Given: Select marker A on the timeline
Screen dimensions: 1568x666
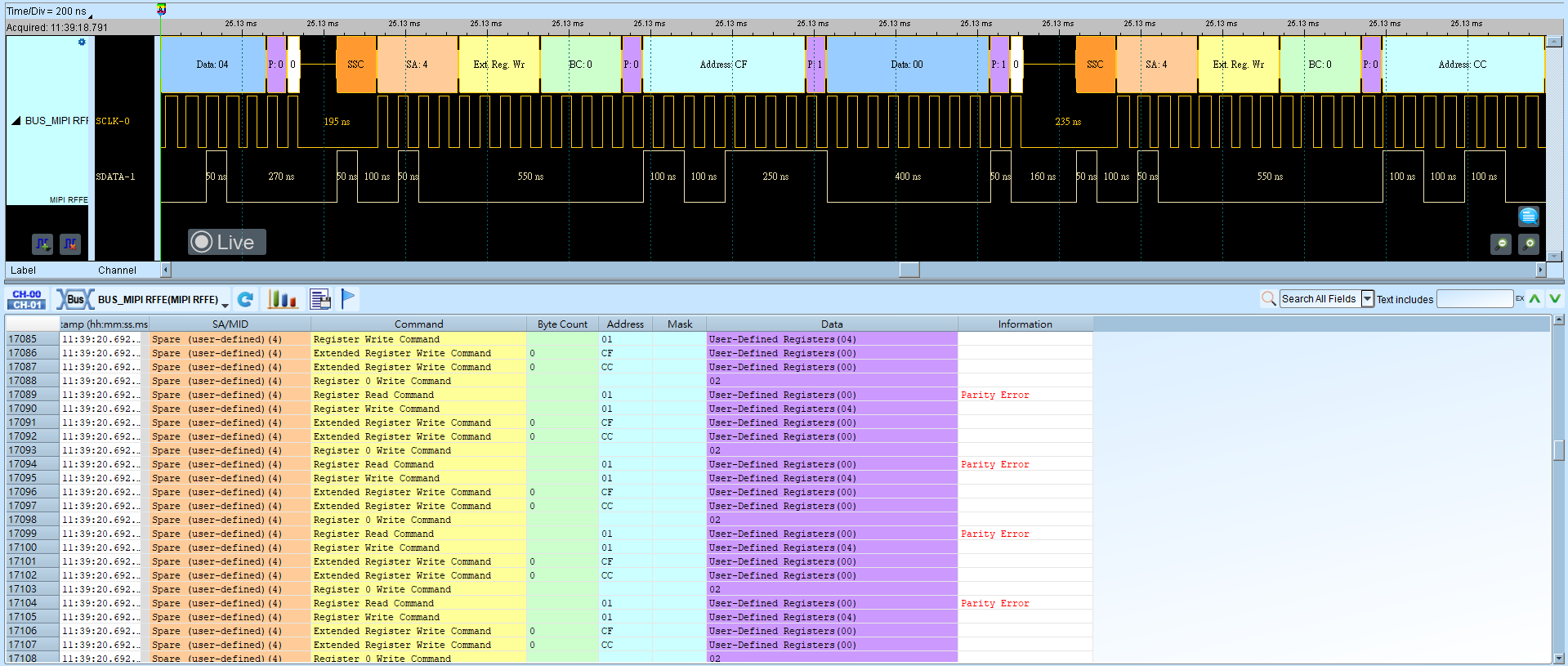Looking at the screenshot, I should click(161, 9).
